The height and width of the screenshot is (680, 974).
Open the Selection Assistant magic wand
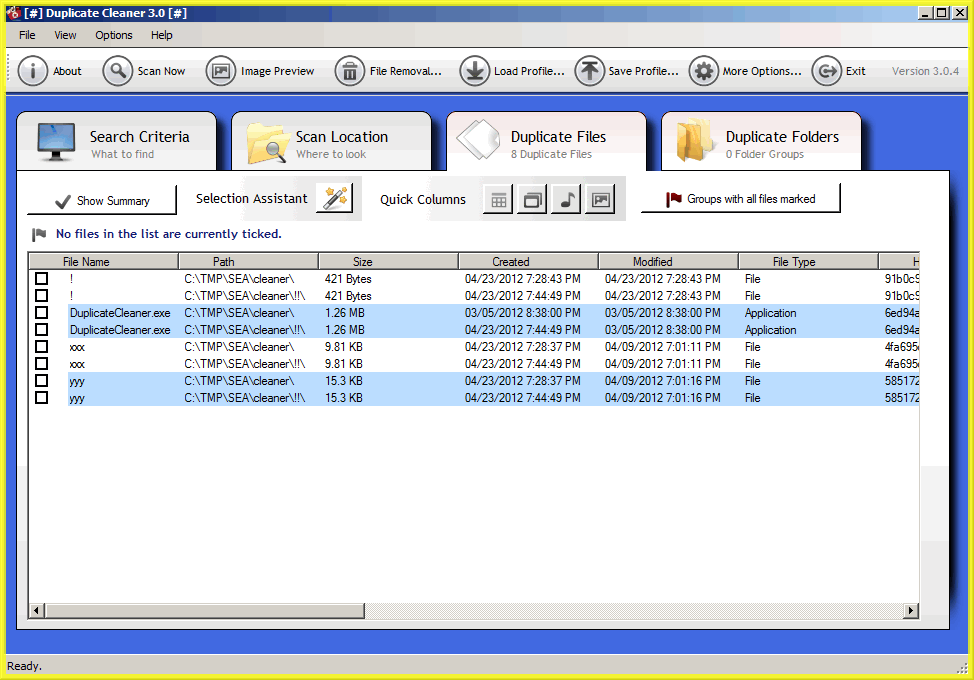pos(334,198)
